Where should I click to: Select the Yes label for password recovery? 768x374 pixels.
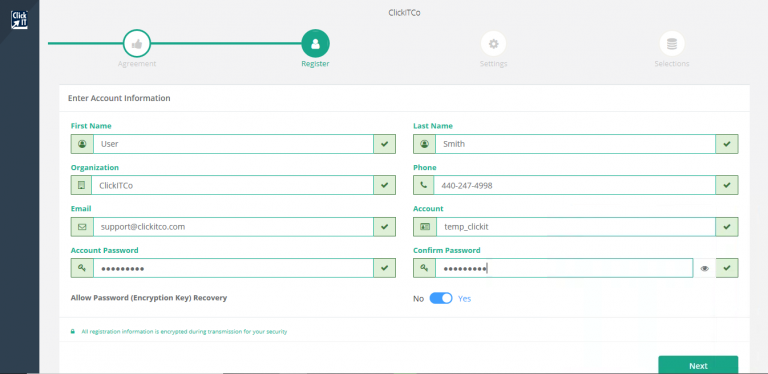pos(464,299)
